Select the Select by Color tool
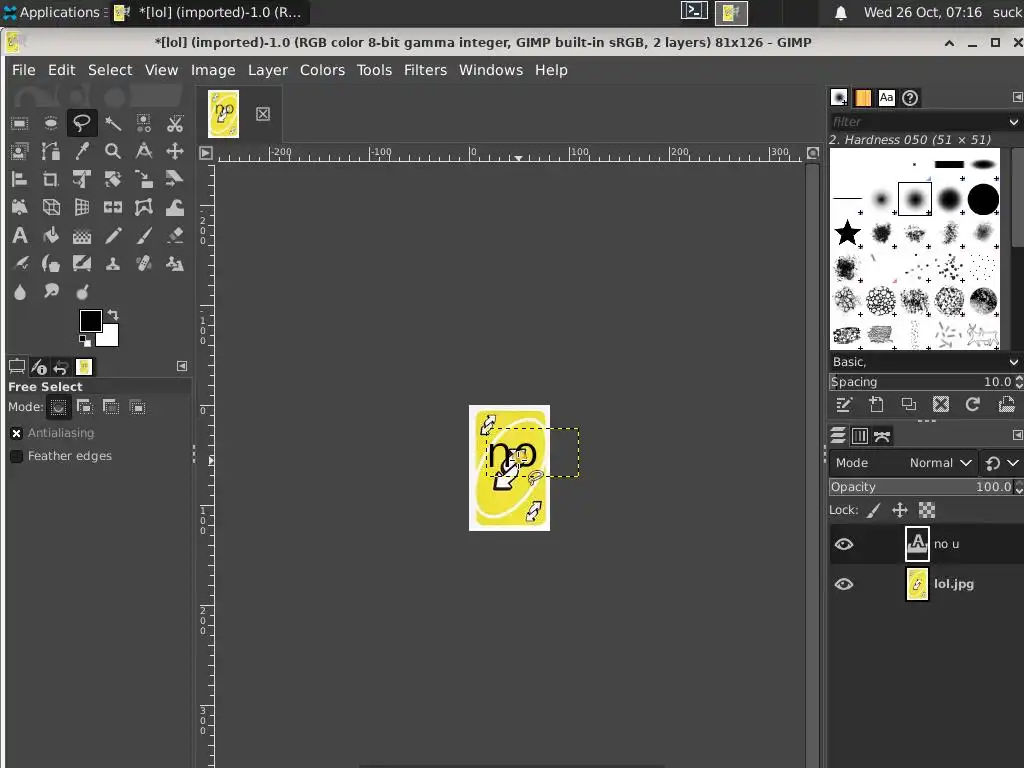 pos(144,123)
